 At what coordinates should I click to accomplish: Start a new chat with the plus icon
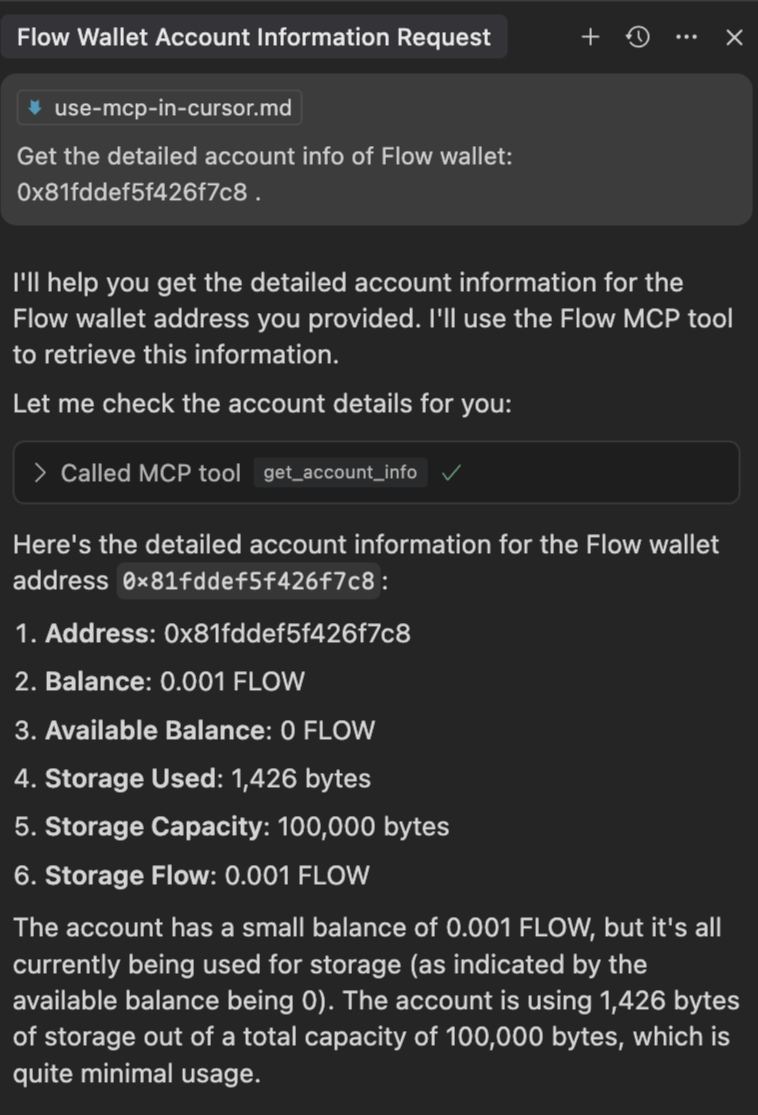[x=591, y=37]
